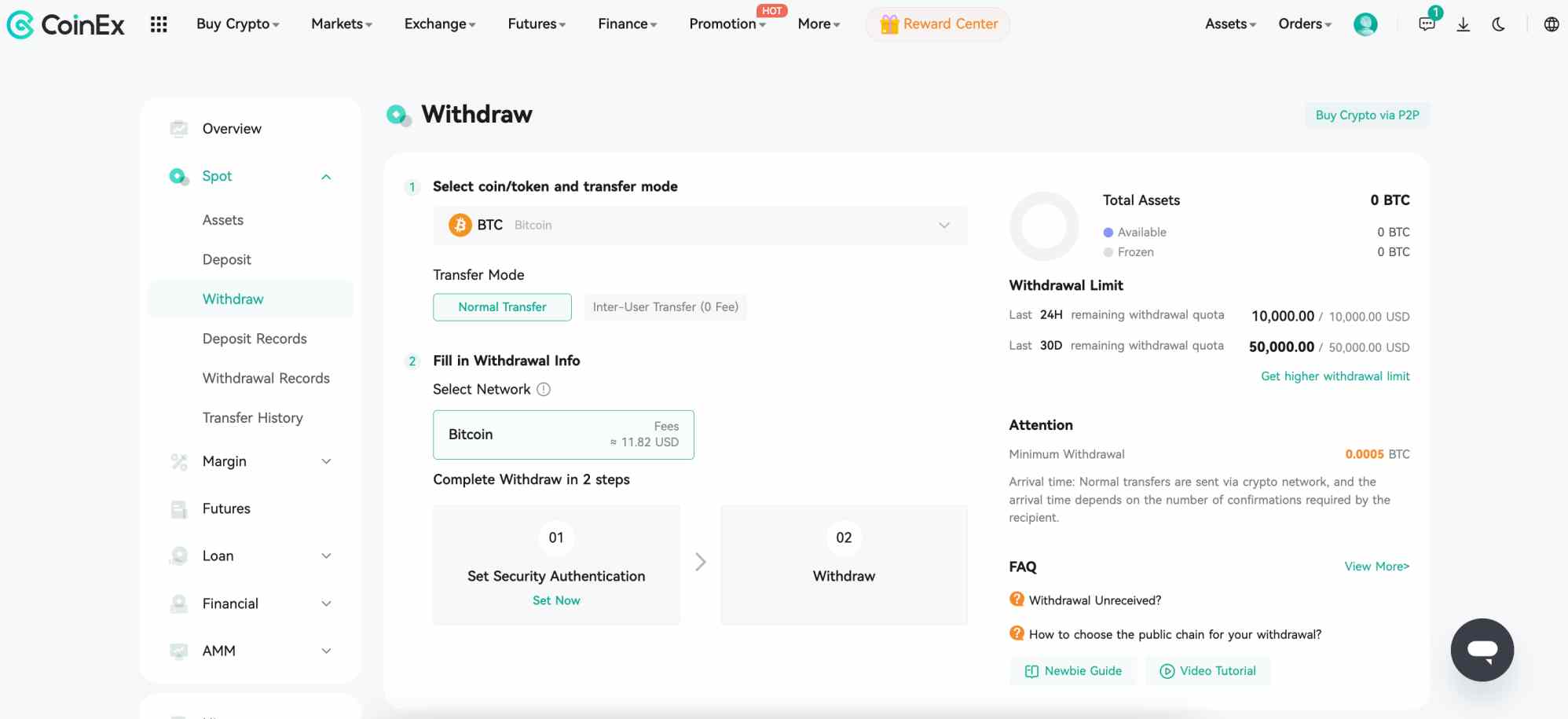Click the Buy Crypto via P2P button
This screenshot has height=719, width=1568.
tap(1367, 115)
